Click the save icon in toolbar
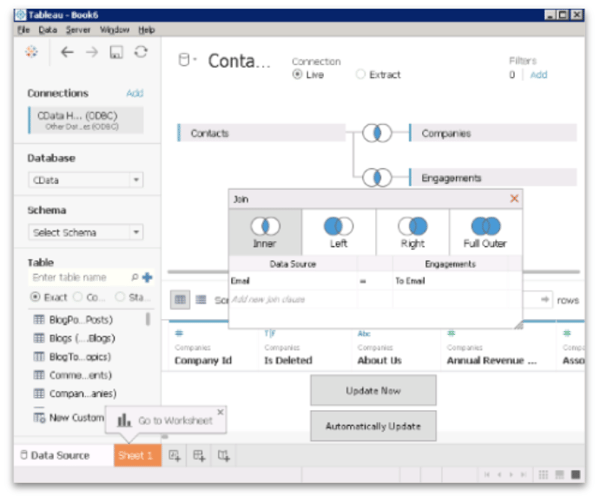 click(116, 53)
